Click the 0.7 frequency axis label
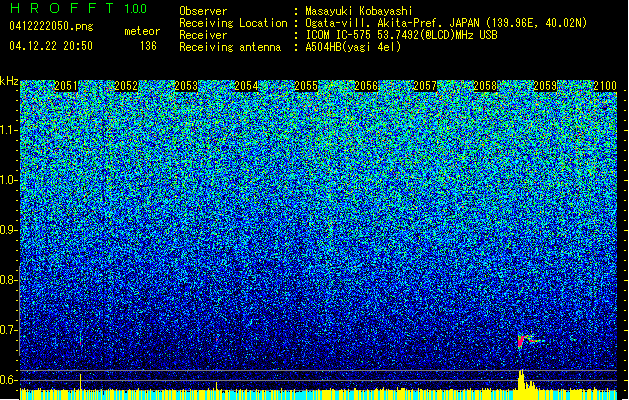629x400 pixels. (x=8, y=330)
